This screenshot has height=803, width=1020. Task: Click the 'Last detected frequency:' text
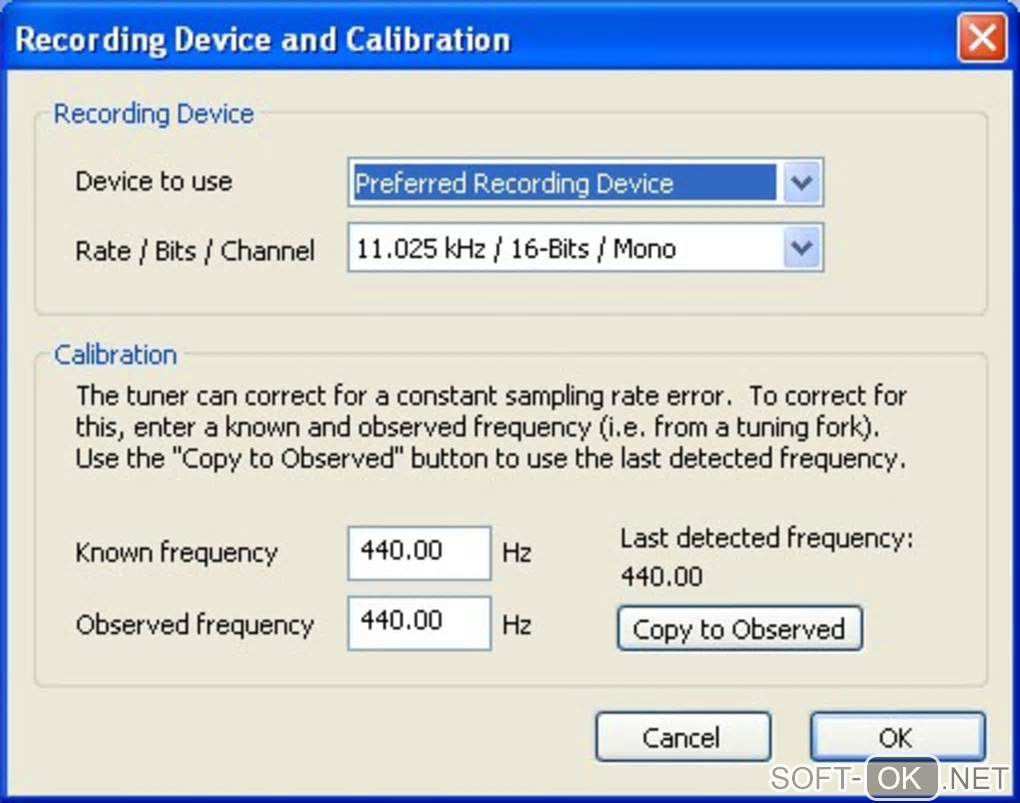[767, 538]
